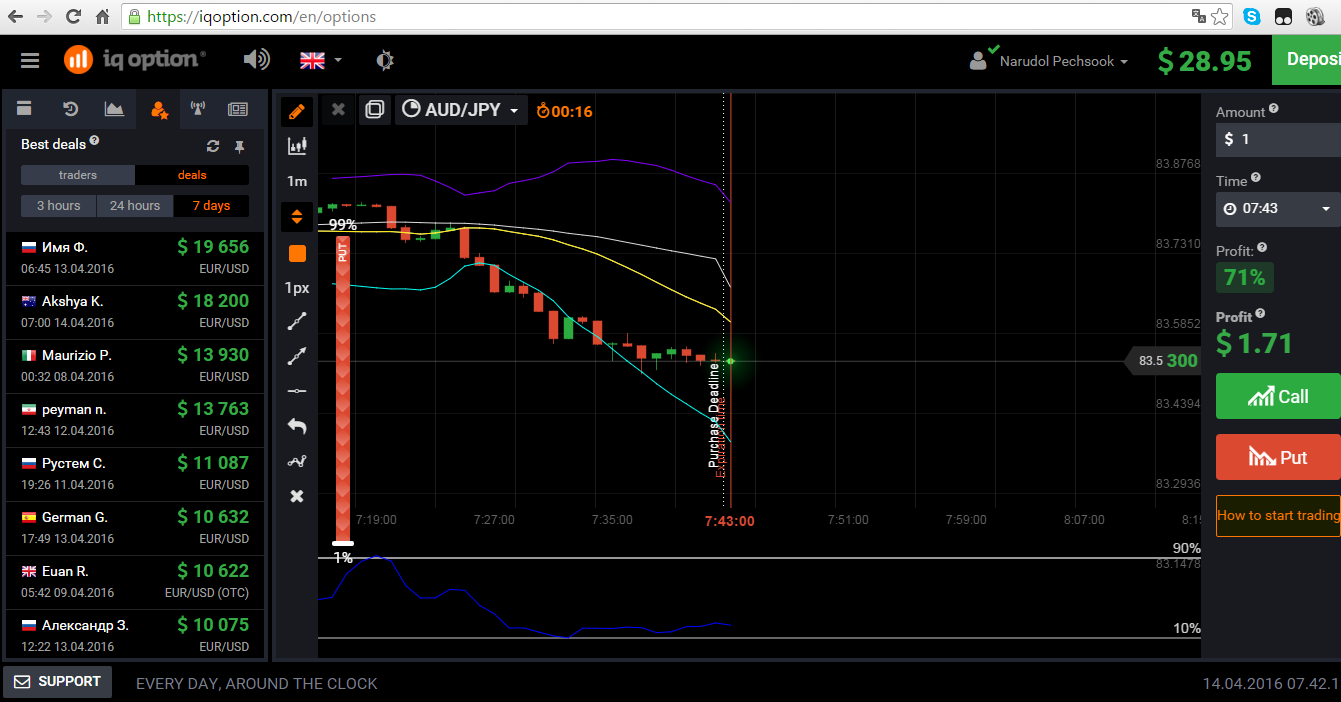Click the green Call button
The width and height of the screenshot is (1341, 702).
(1278, 396)
